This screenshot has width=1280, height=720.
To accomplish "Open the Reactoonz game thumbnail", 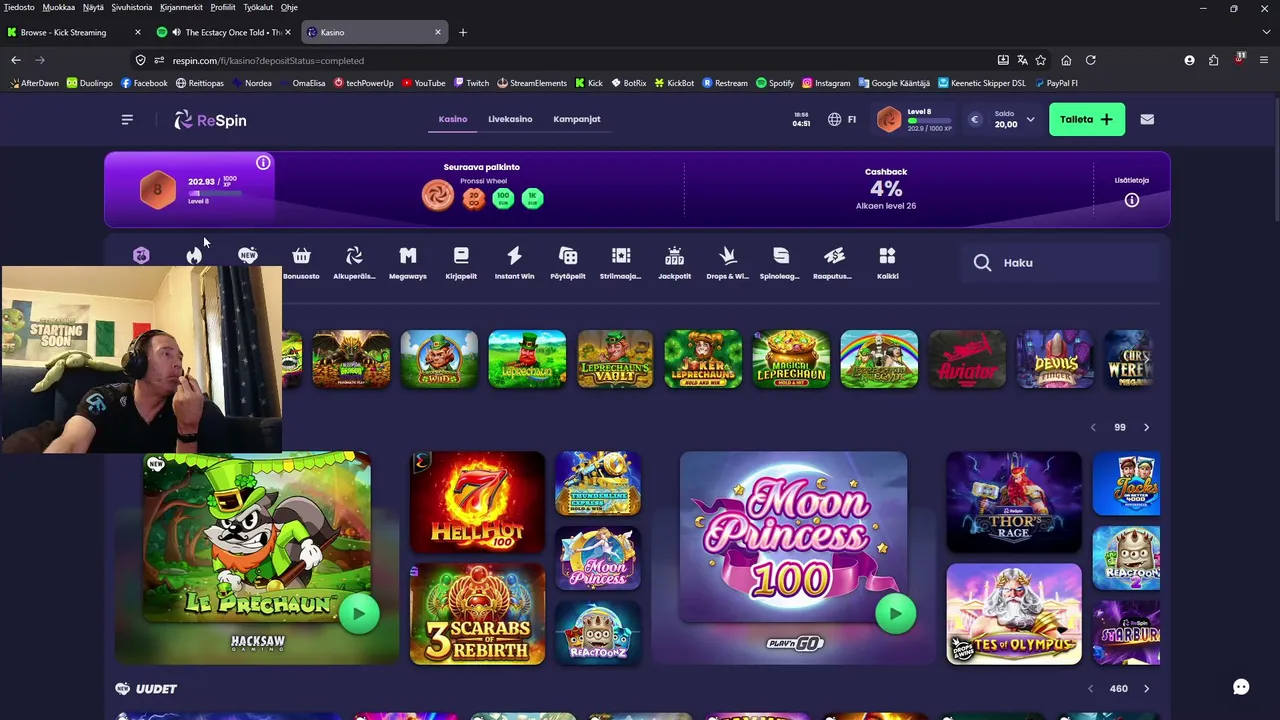I will [x=598, y=632].
